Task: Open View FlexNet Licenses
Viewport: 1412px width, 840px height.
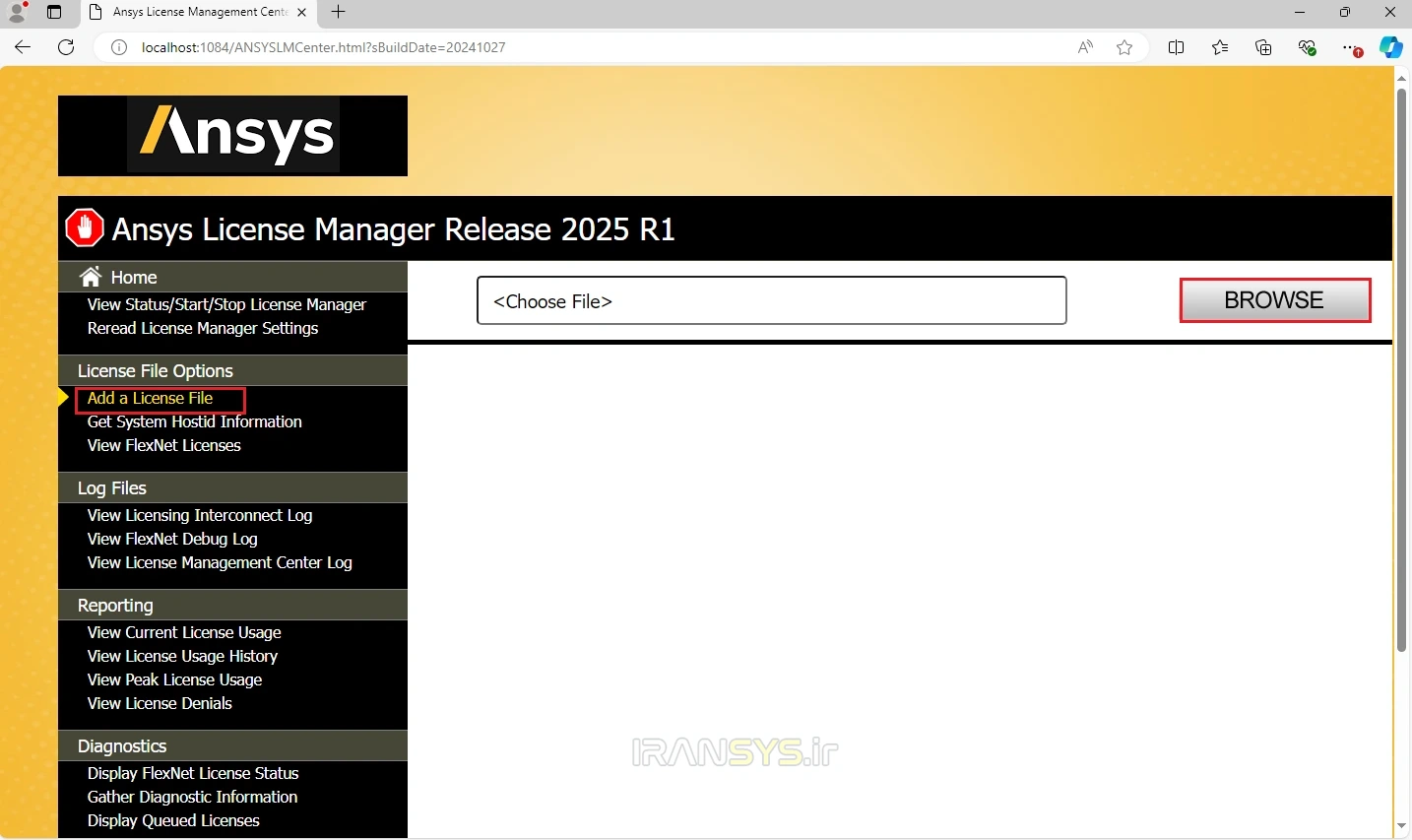Action: [x=163, y=445]
